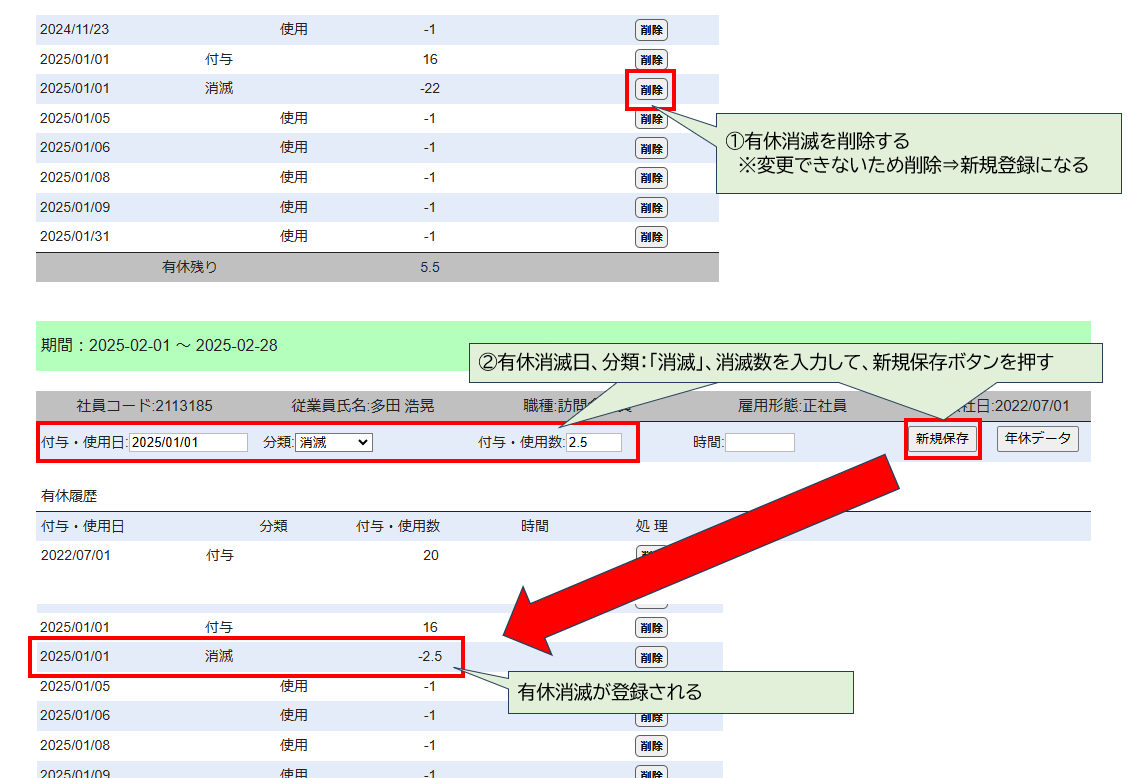
Task: Focus the 付与・使用数 field containing 2.5
Action: 593,442
